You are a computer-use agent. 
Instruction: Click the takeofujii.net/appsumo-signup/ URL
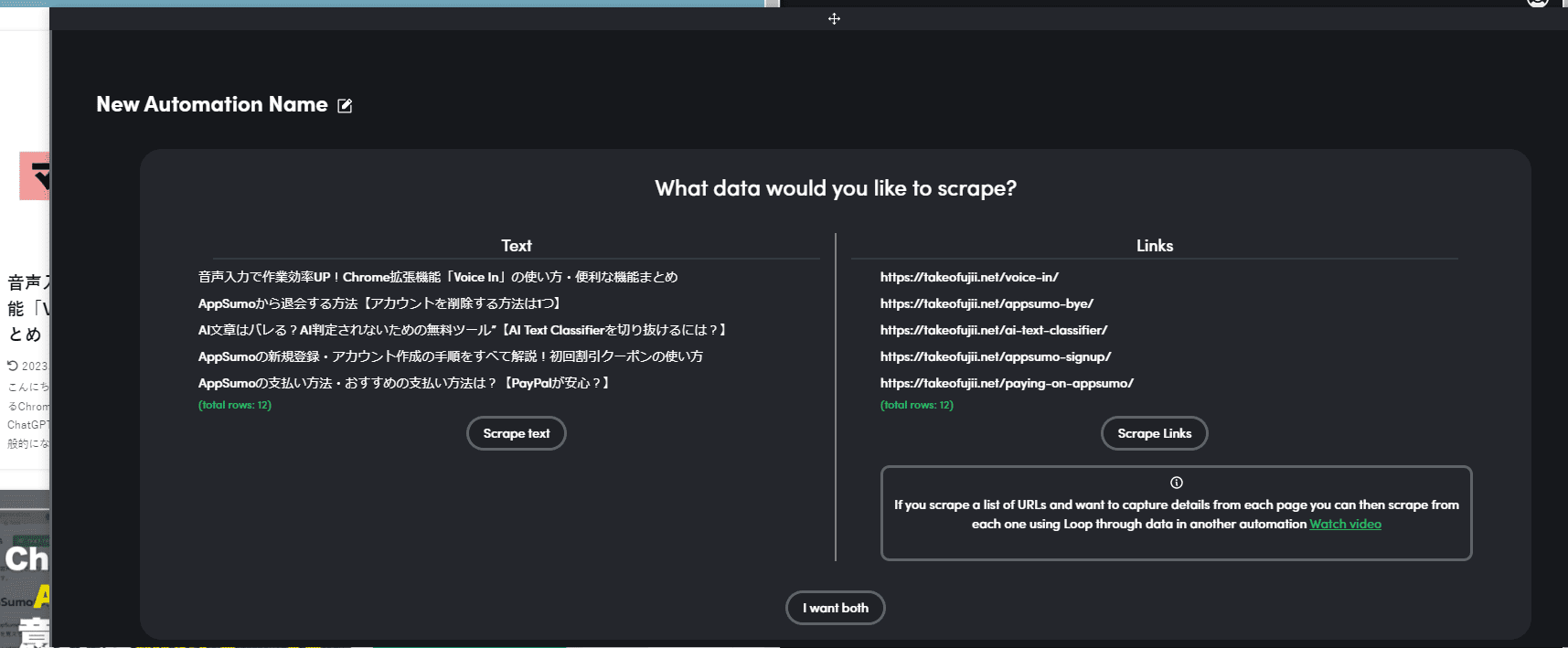point(996,356)
